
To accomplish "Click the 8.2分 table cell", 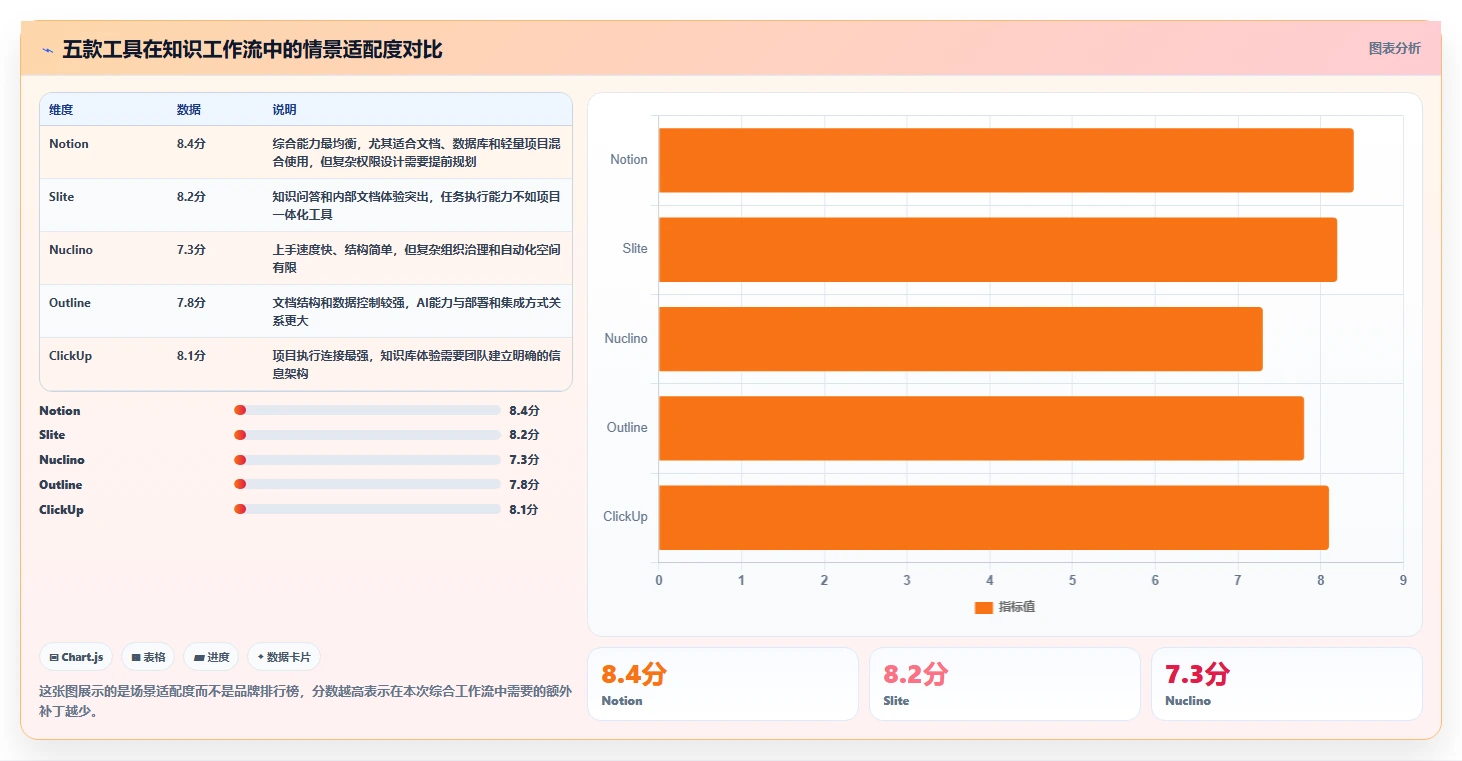I will click(191, 197).
